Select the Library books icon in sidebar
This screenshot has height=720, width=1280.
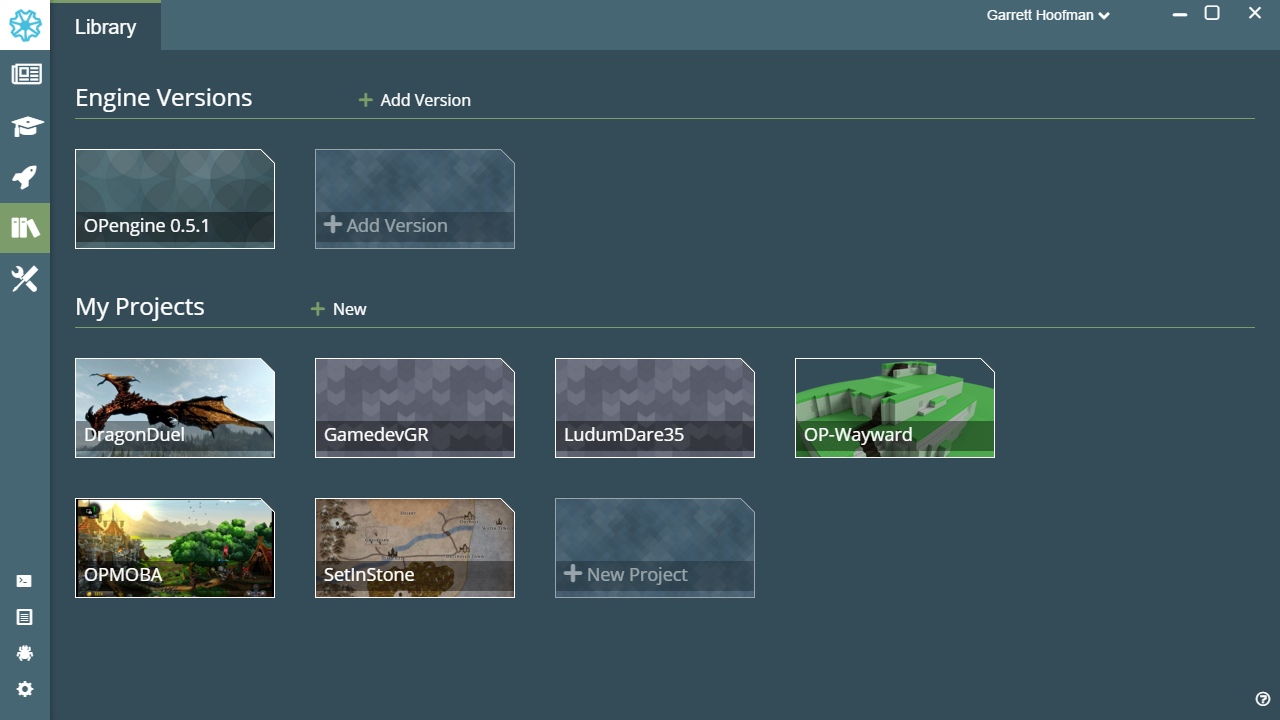coord(25,228)
